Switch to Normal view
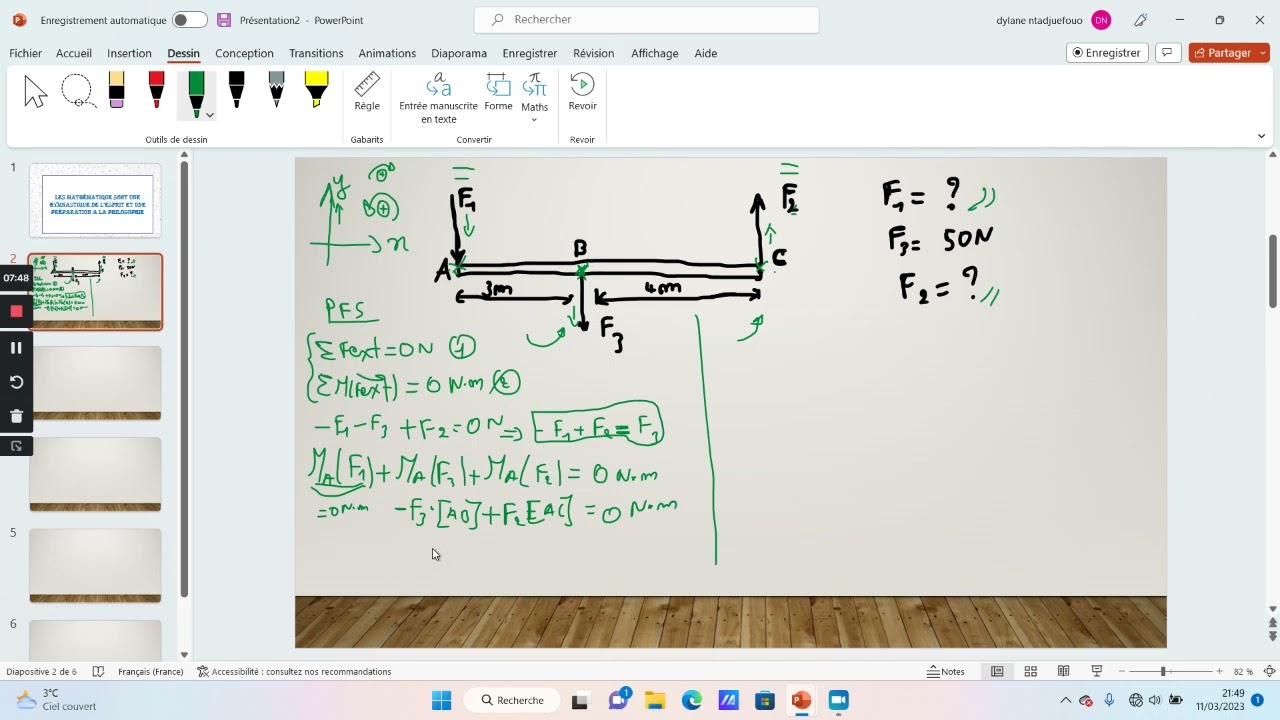 pos(997,671)
